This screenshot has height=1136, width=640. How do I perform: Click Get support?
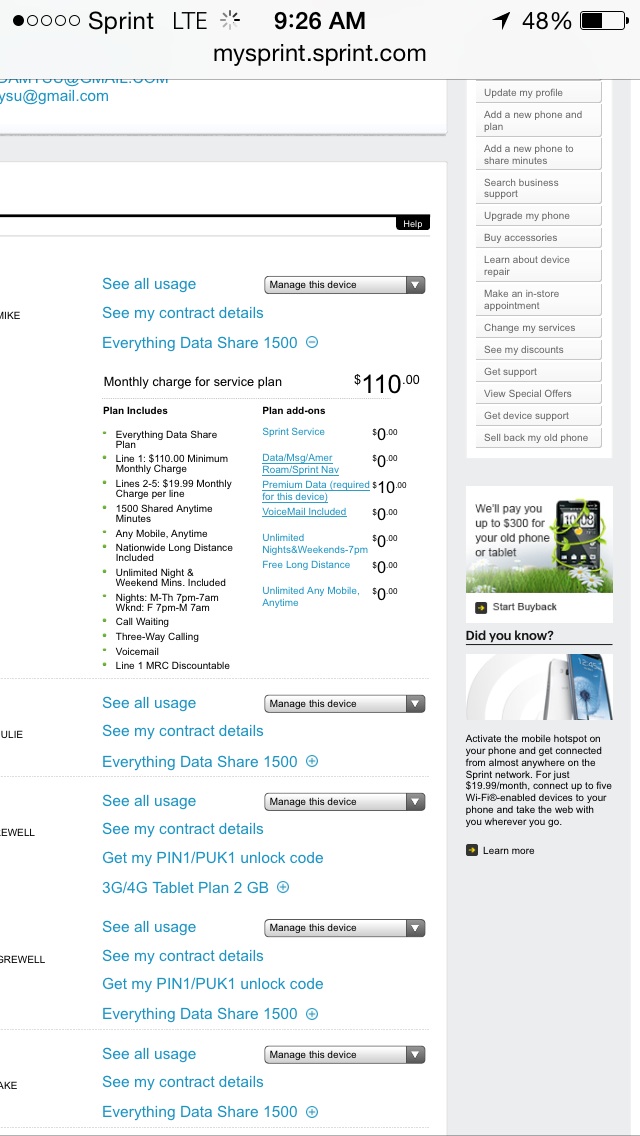point(539,372)
